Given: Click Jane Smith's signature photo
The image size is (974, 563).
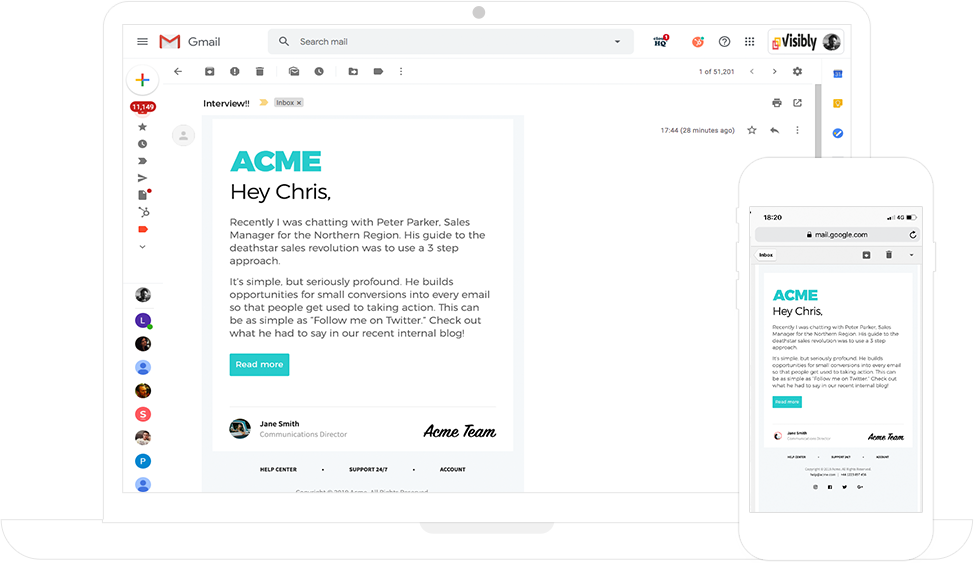Looking at the screenshot, I should (x=240, y=428).
